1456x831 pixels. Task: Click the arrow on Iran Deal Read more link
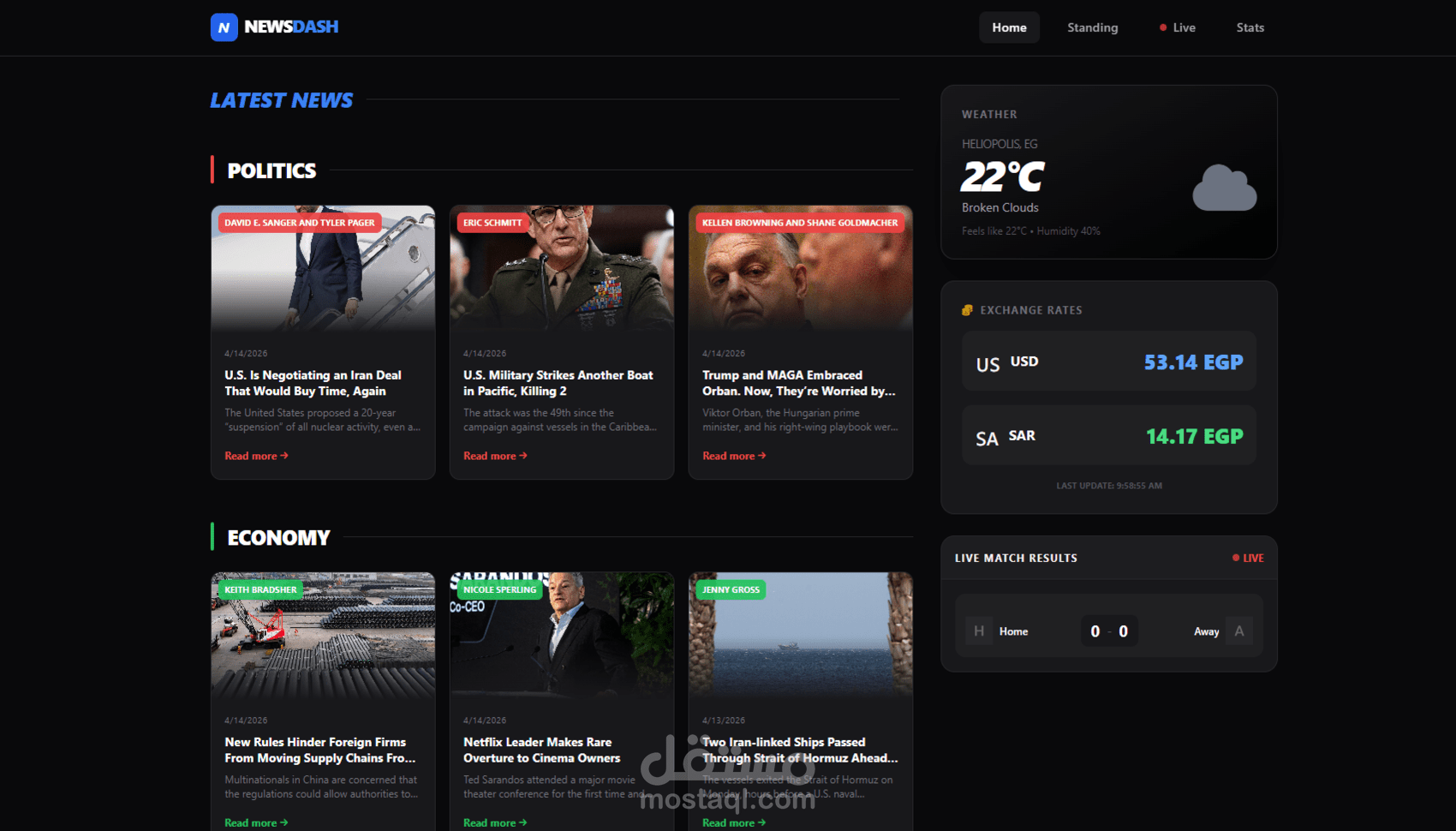coord(283,455)
